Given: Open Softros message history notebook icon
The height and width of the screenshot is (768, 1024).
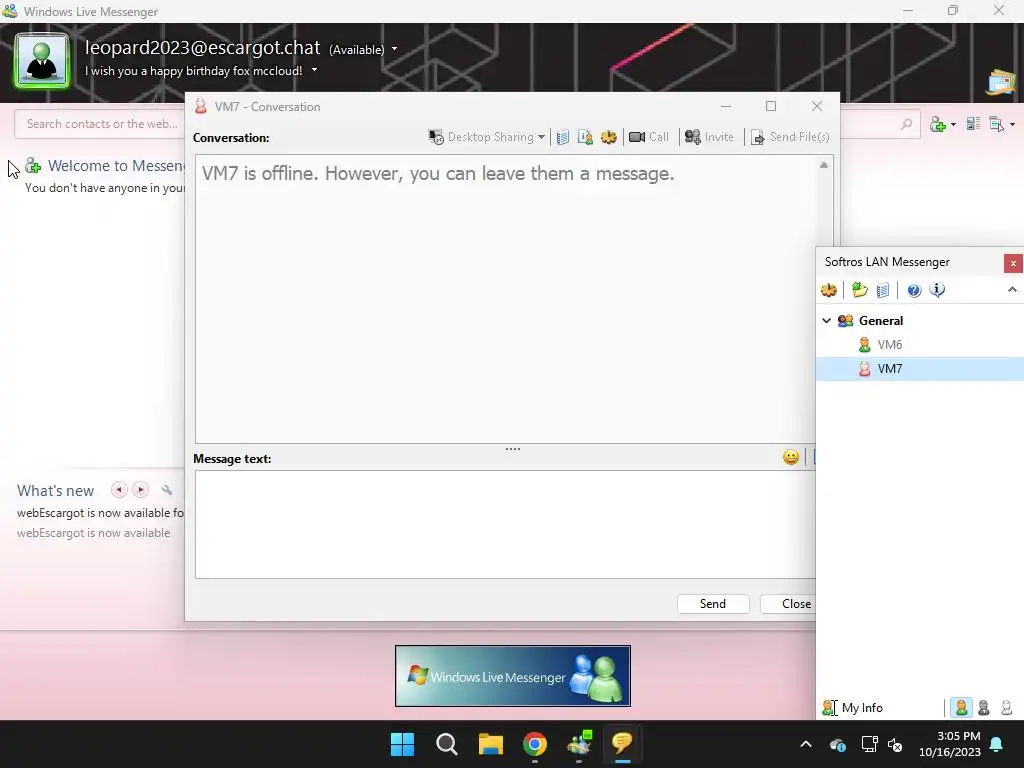Looking at the screenshot, I should pyautogui.click(x=882, y=290).
